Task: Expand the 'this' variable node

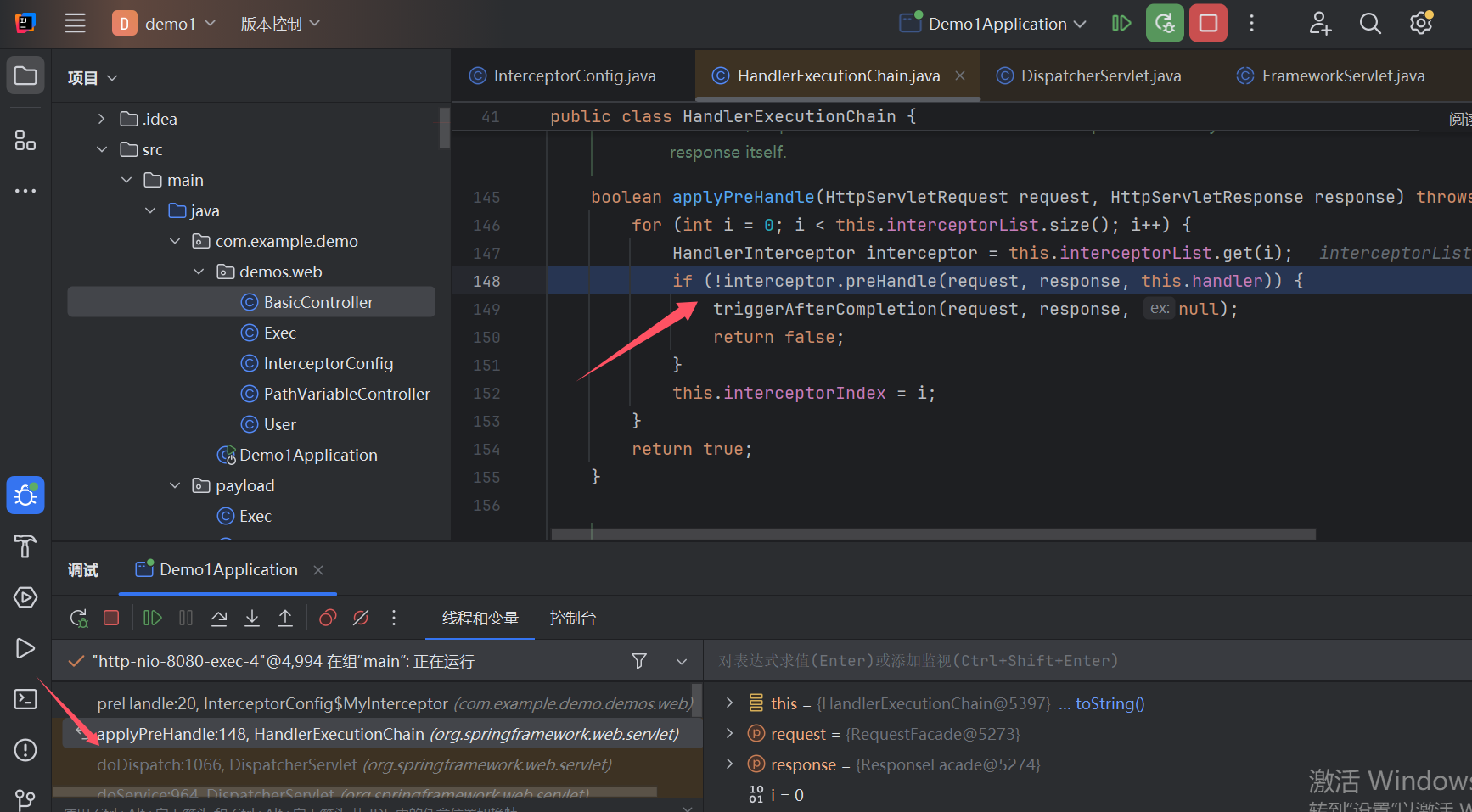Action: [729, 703]
